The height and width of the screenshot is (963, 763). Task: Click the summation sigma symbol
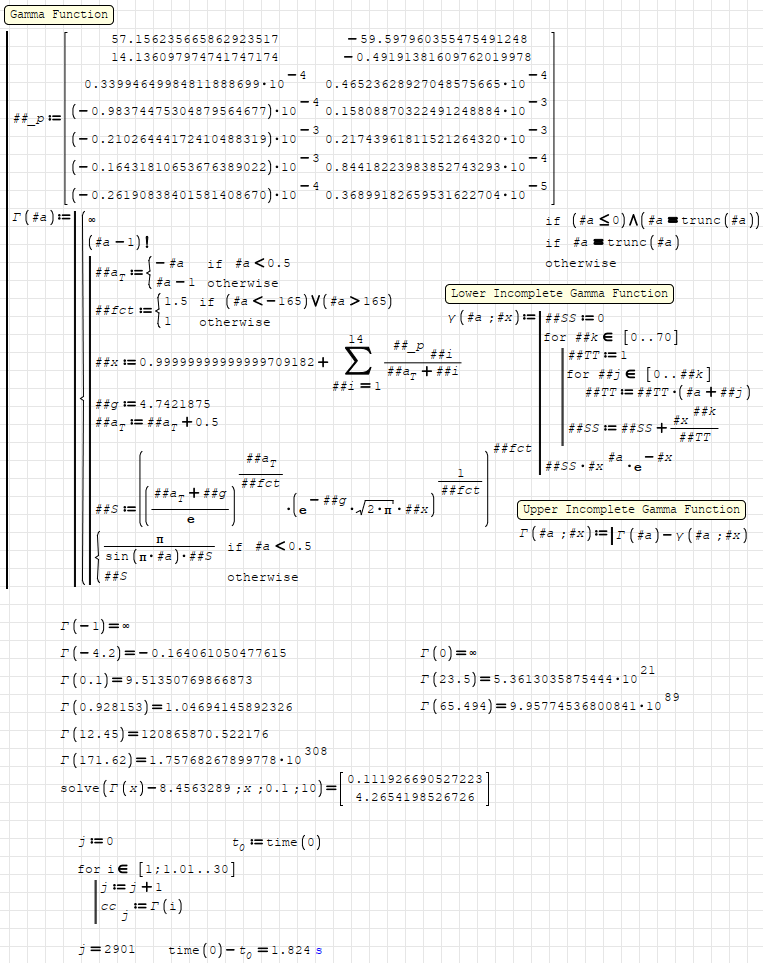point(360,362)
